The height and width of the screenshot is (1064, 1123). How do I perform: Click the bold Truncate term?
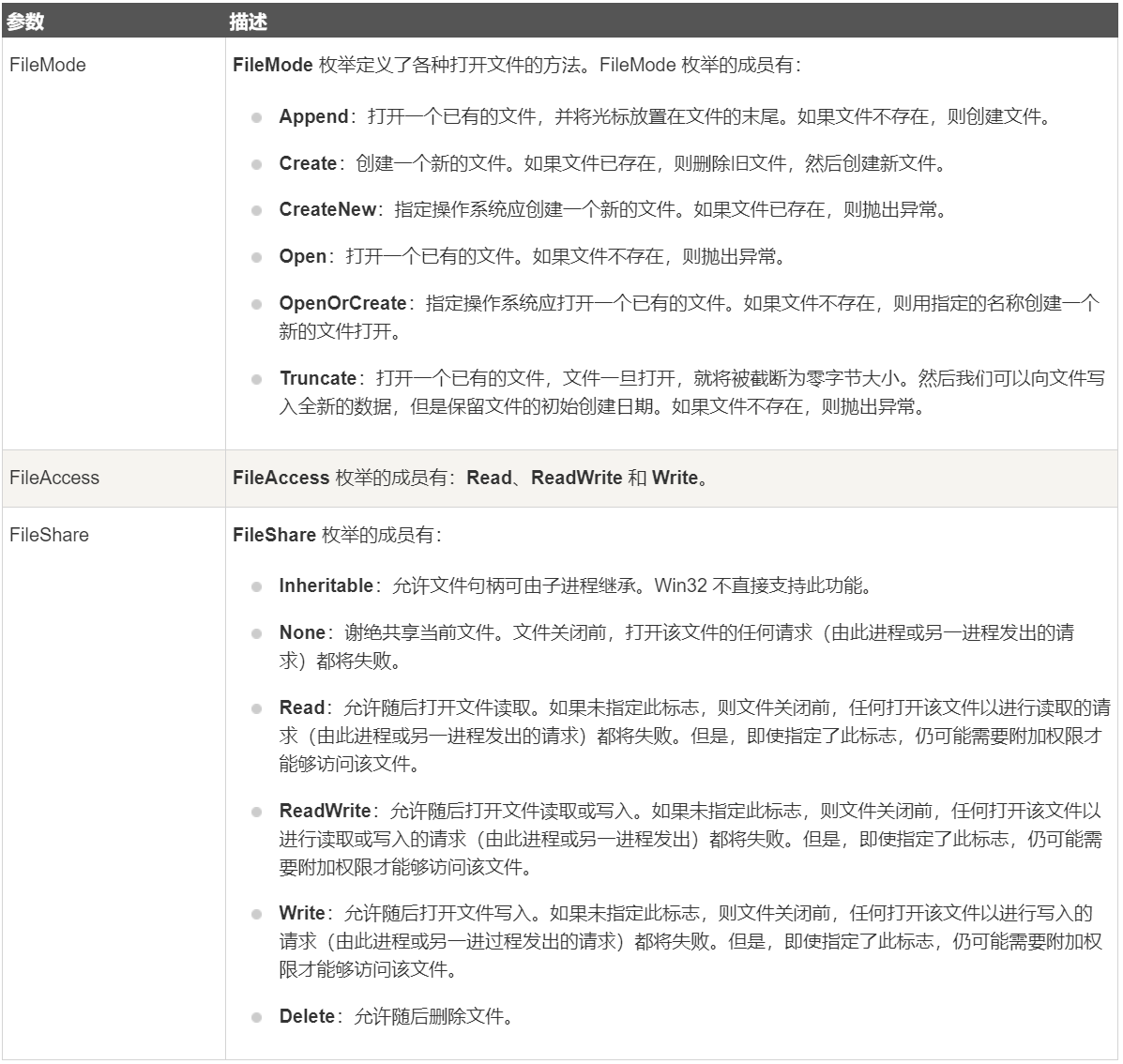tap(318, 379)
